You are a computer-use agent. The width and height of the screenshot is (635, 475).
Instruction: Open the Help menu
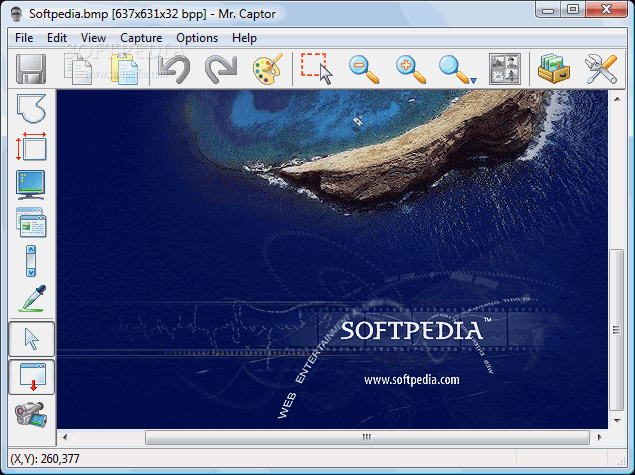[244, 38]
